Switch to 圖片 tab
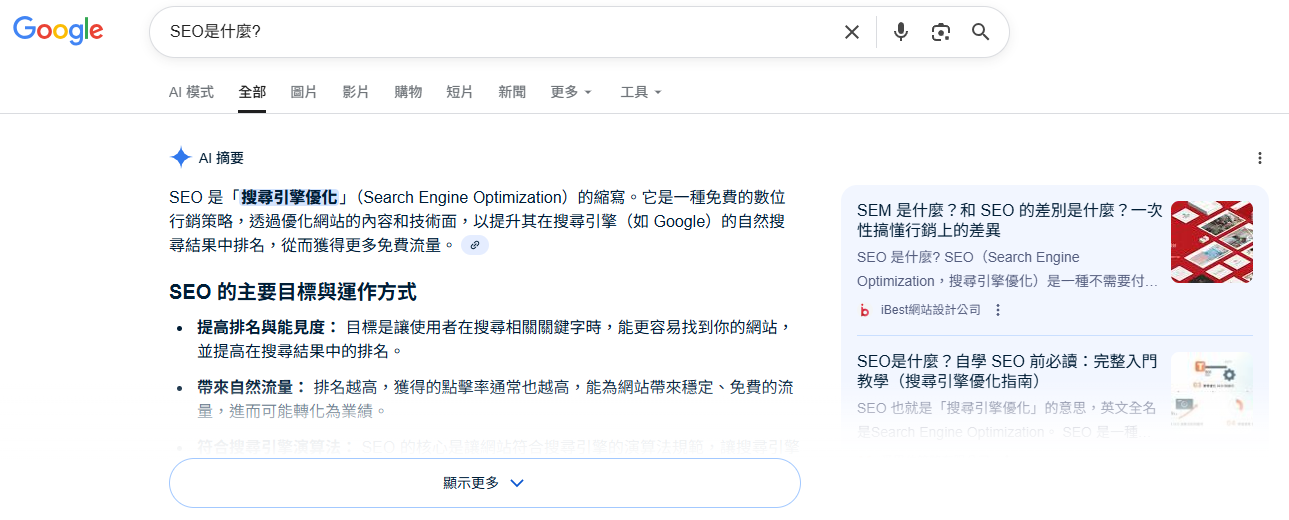 [x=304, y=92]
